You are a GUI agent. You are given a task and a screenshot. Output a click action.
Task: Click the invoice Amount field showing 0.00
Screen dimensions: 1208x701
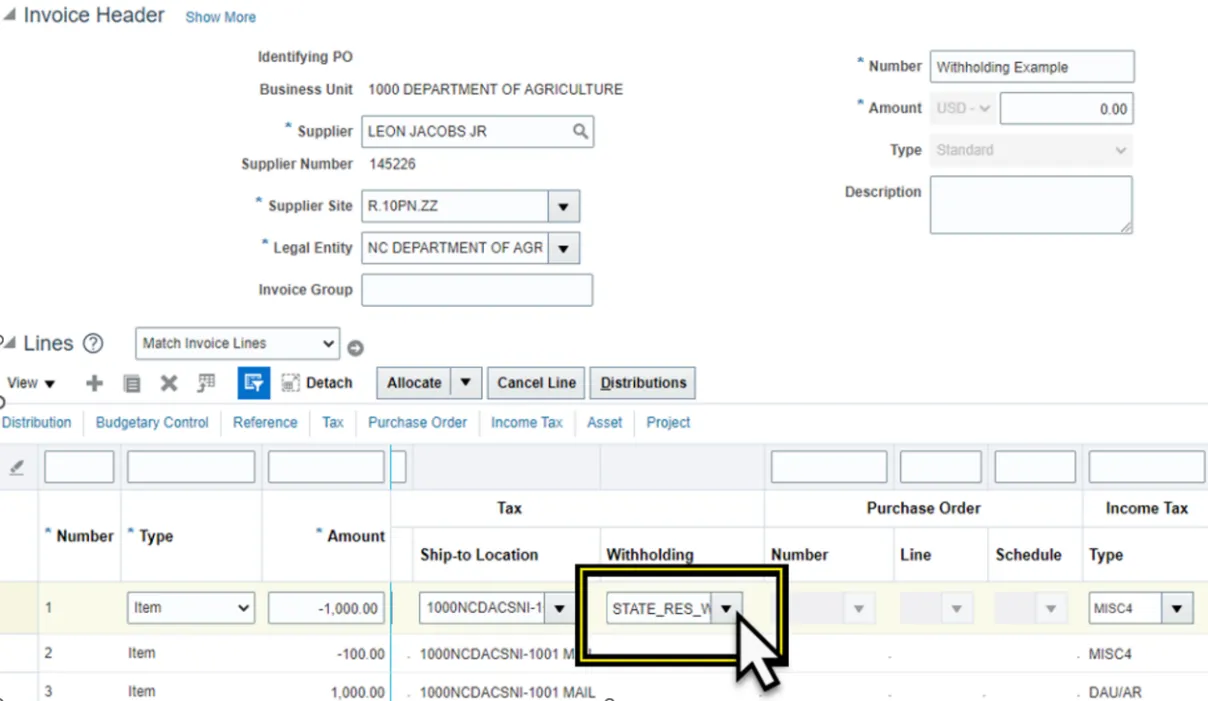click(1067, 109)
